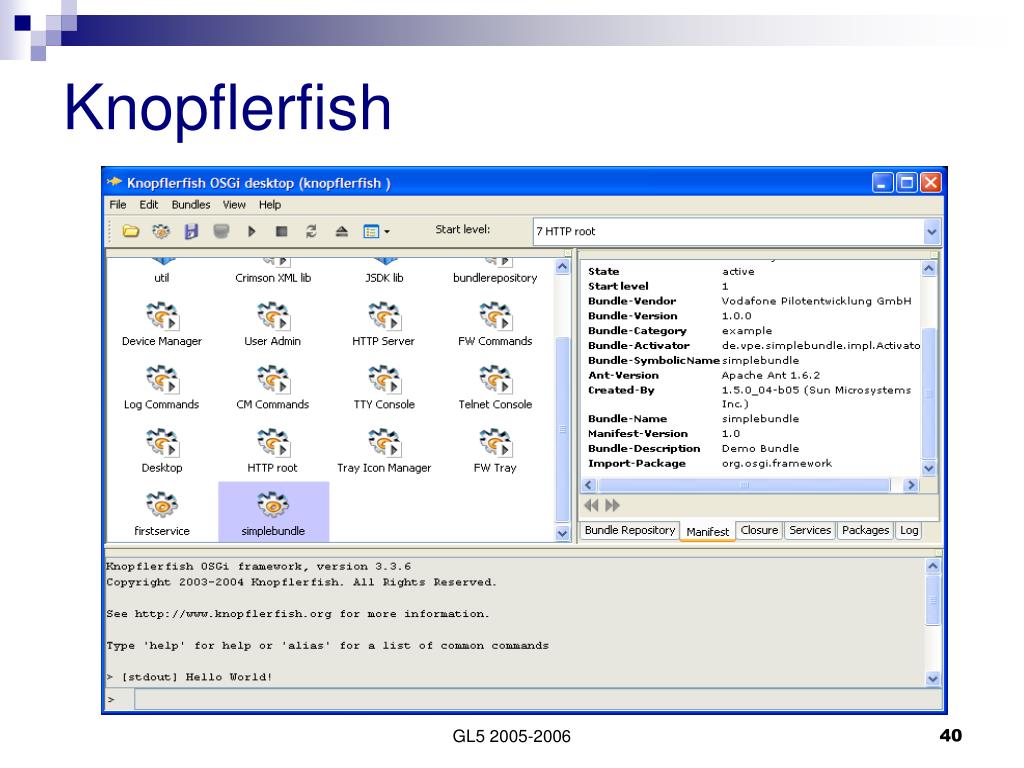Click the open bundle folder icon

pos(131,231)
